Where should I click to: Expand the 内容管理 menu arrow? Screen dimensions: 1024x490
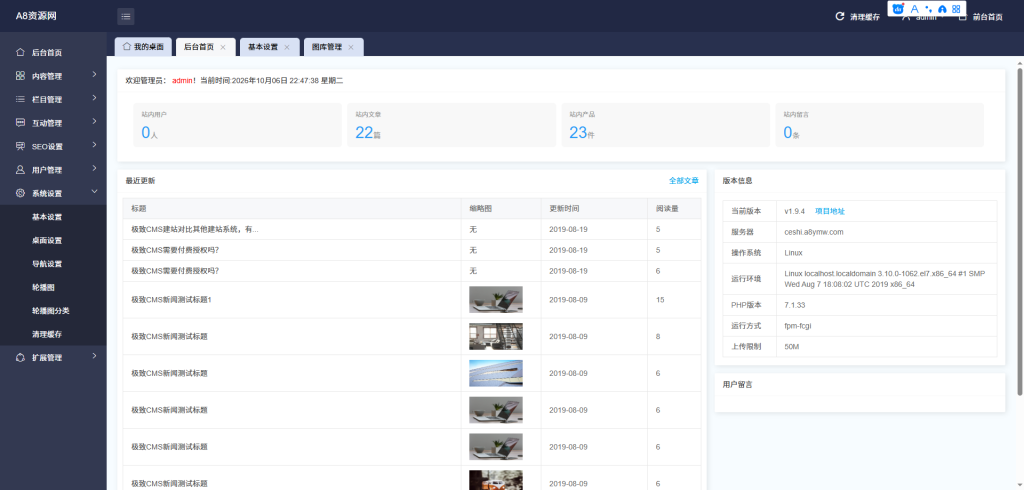[x=95, y=74]
